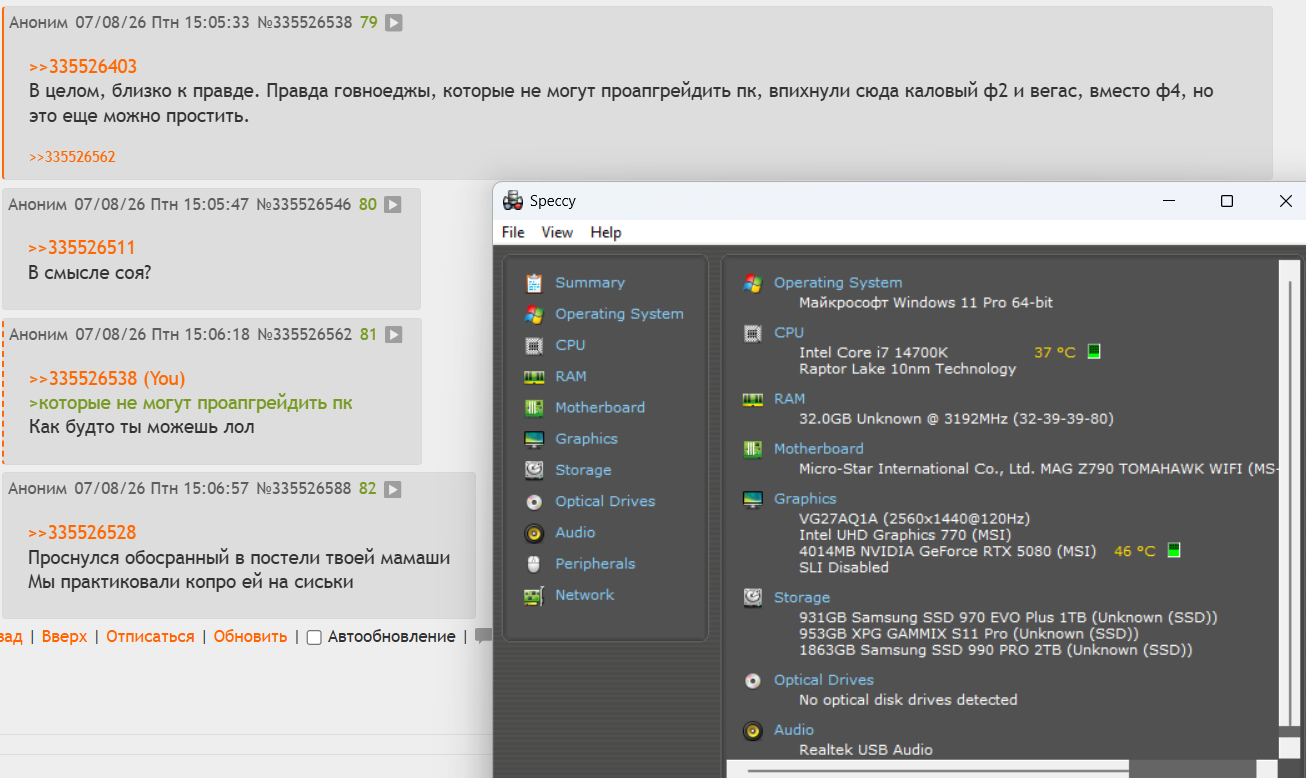This screenshot has width=1306, height=778.
Task: Open the File menu in Speccy
Action: [513, 232]
